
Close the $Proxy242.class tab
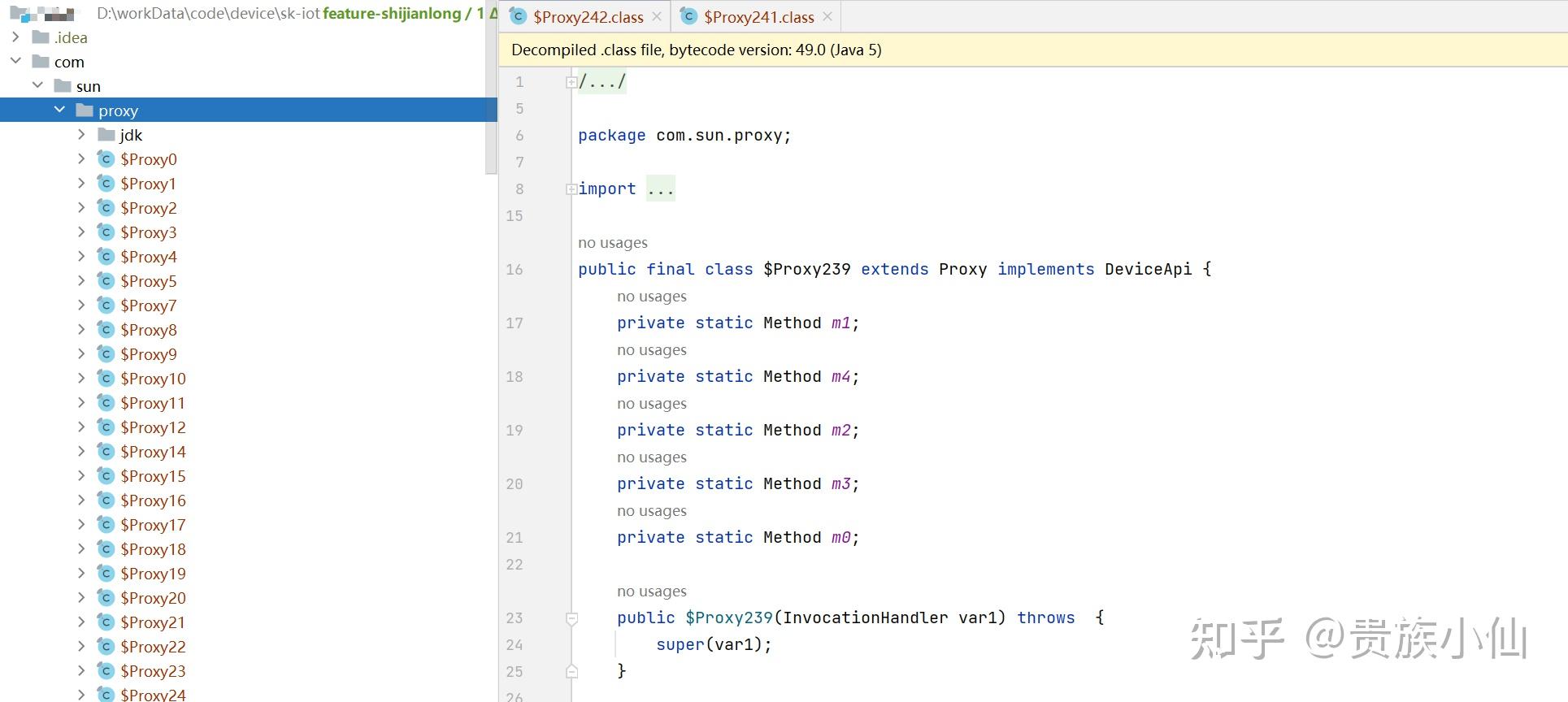[657, 17]
